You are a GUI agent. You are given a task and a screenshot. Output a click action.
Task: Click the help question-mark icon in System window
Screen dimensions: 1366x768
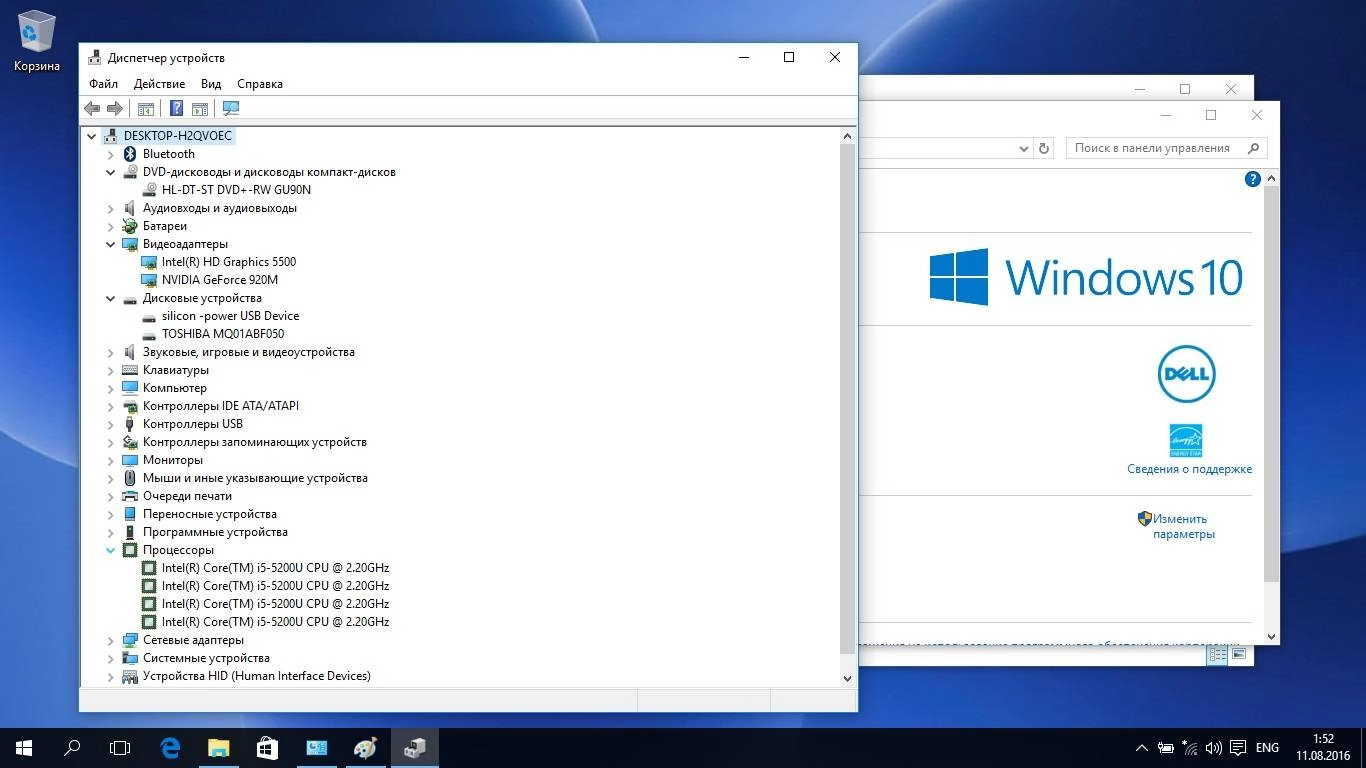[1252, 179]
